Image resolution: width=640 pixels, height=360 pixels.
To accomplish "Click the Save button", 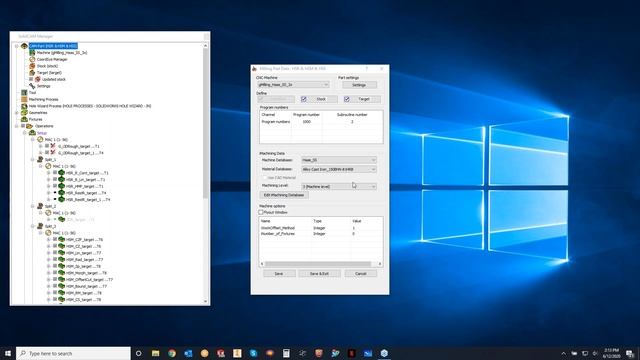I will (279, 273).
